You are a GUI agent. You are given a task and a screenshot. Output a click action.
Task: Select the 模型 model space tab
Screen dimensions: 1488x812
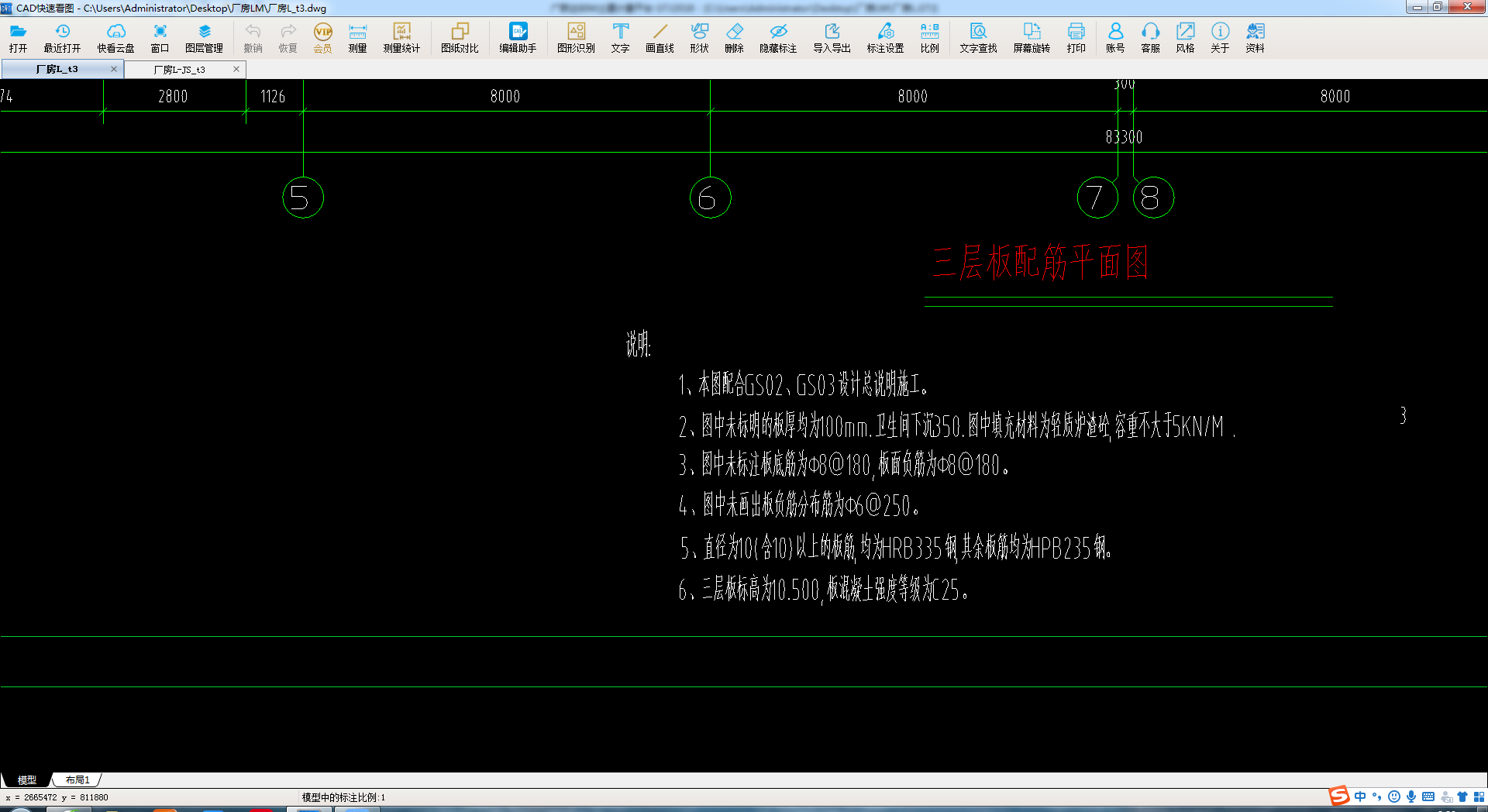point(27,779)
